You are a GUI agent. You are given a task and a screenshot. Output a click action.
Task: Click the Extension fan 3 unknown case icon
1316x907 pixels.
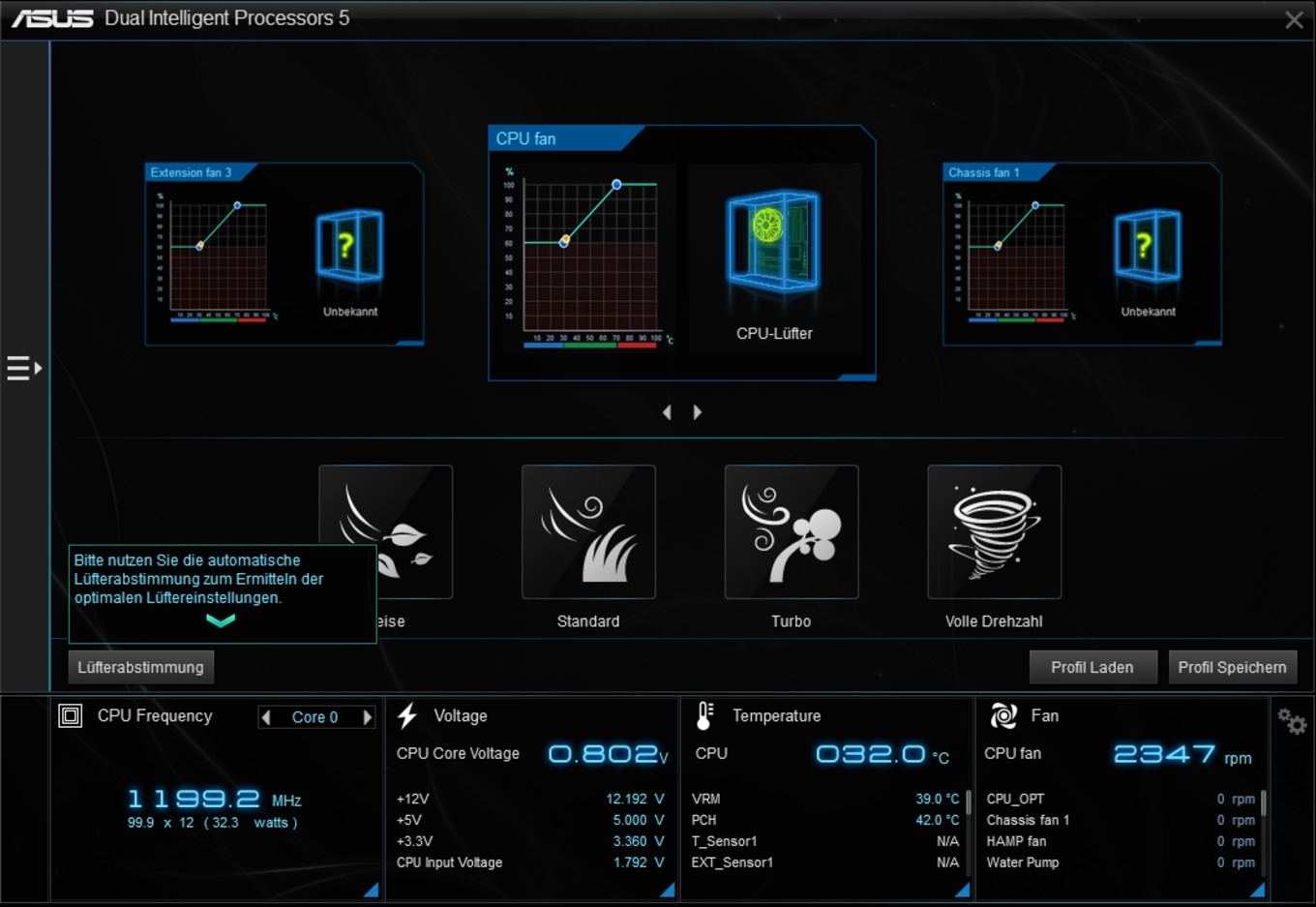coord(349,246)
